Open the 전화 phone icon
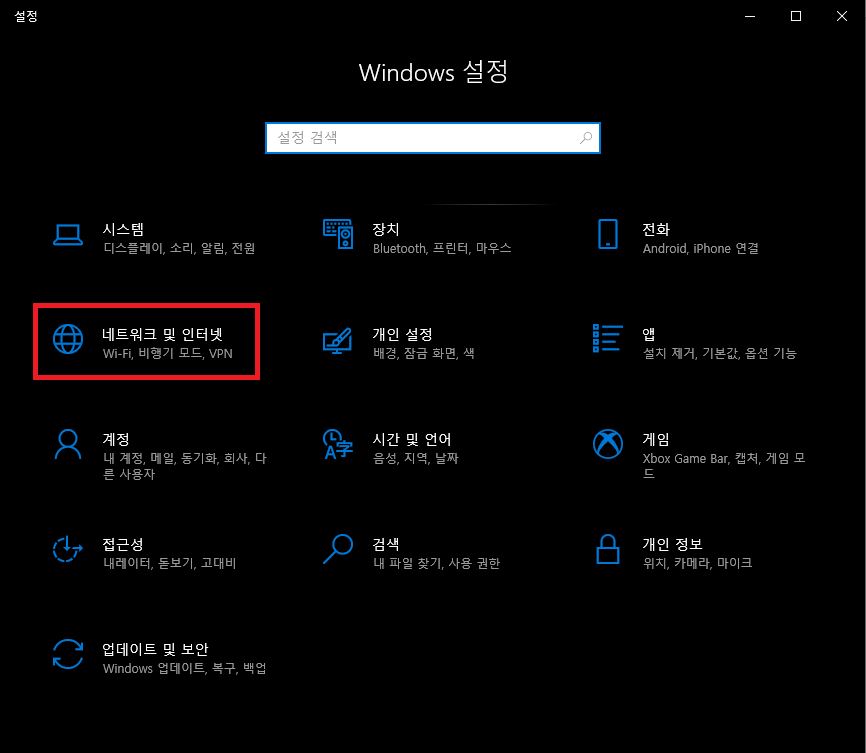Screen dimensions: 866x753 (x=608, y=234)
